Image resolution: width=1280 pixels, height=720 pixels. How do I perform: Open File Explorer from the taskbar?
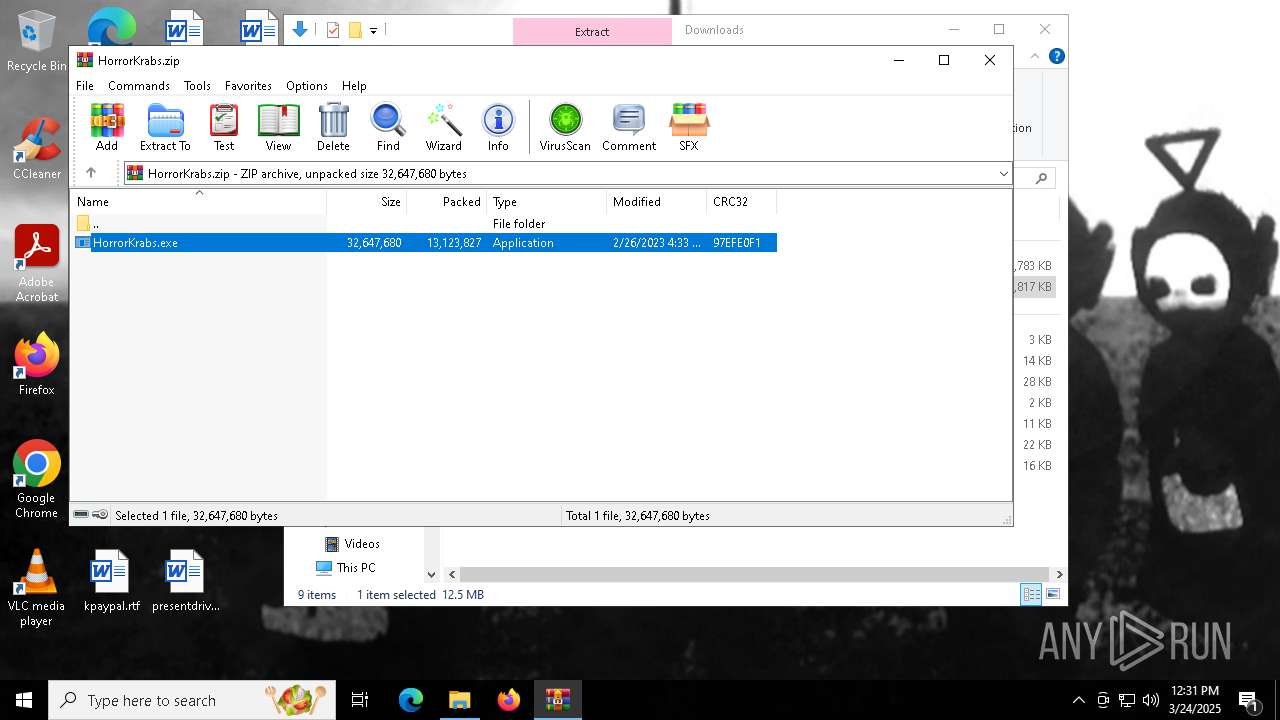pos(459,700)
